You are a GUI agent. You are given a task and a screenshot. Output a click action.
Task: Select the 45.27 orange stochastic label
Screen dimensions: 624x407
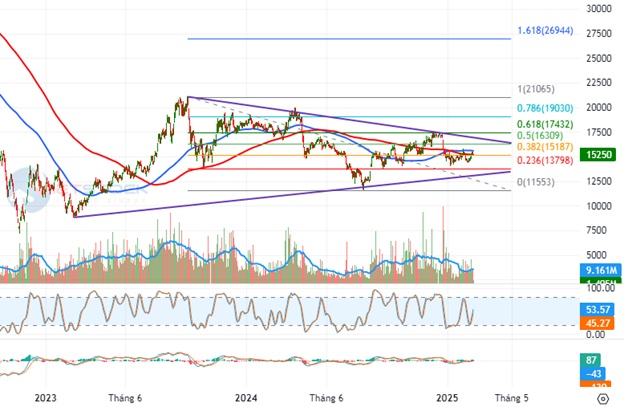pyautogui.click(x=601, y=323)
